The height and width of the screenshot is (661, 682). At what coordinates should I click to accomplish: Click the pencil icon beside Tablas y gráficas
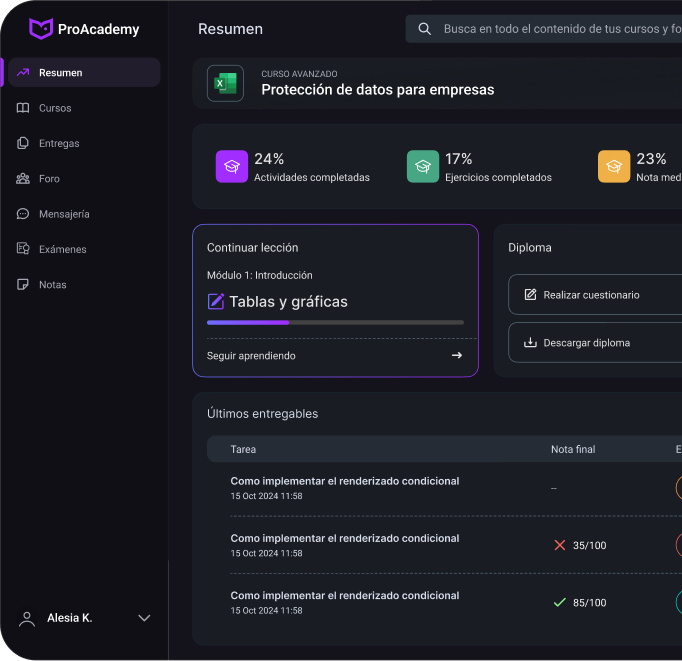tap(215, 301)
